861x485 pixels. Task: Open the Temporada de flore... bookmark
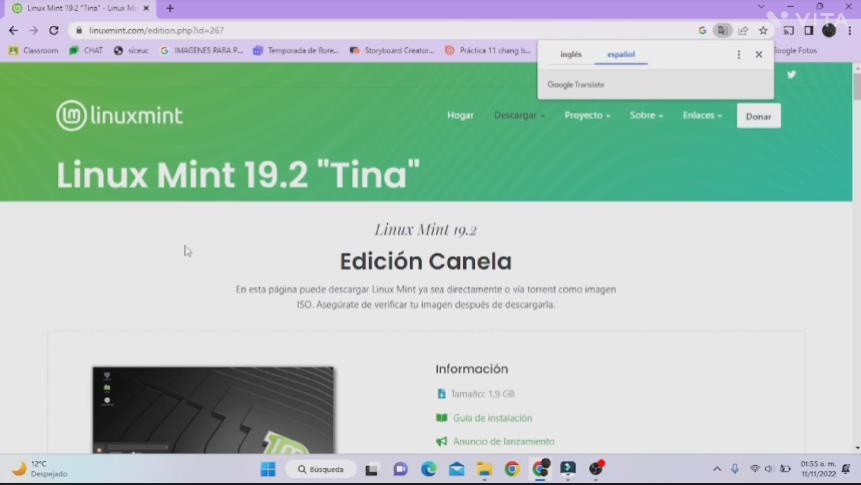(296, 51)
